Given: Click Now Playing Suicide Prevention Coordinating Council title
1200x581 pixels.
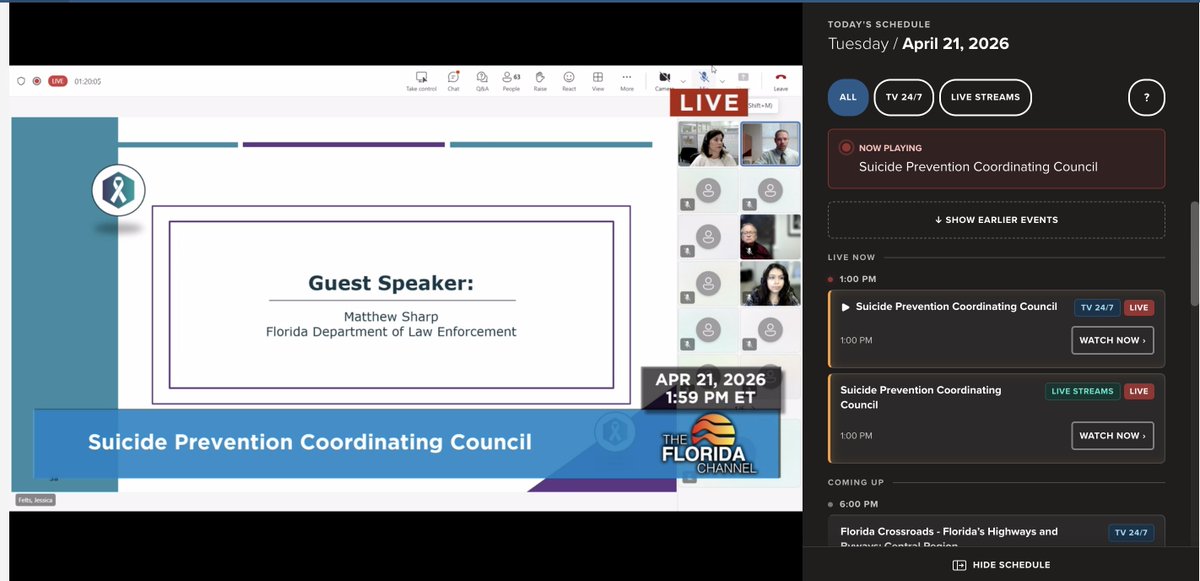Looking at the screenshot, I should click(x=978, y=167).
